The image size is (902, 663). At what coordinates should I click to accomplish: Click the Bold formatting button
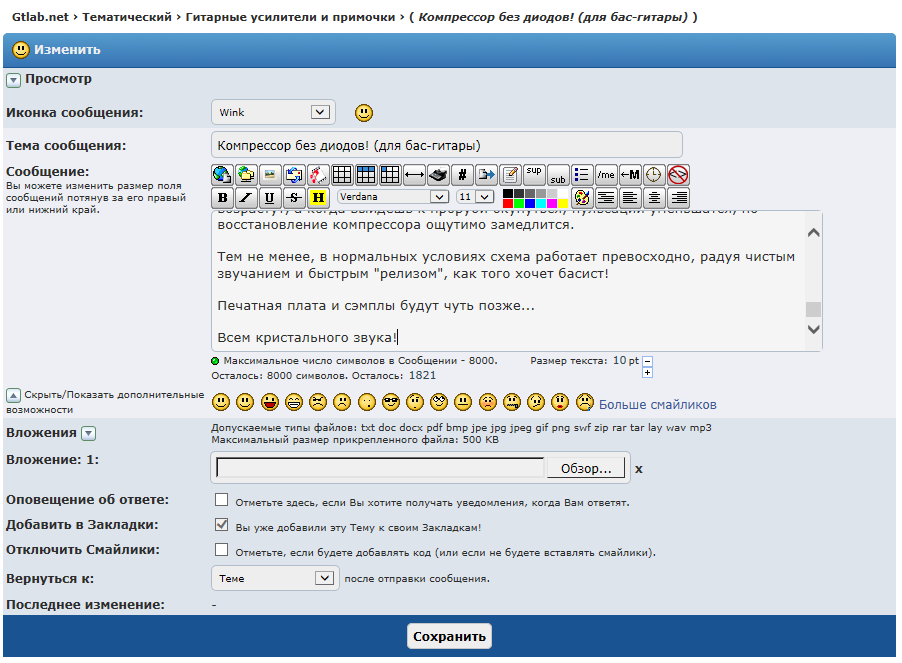point(222,197)
